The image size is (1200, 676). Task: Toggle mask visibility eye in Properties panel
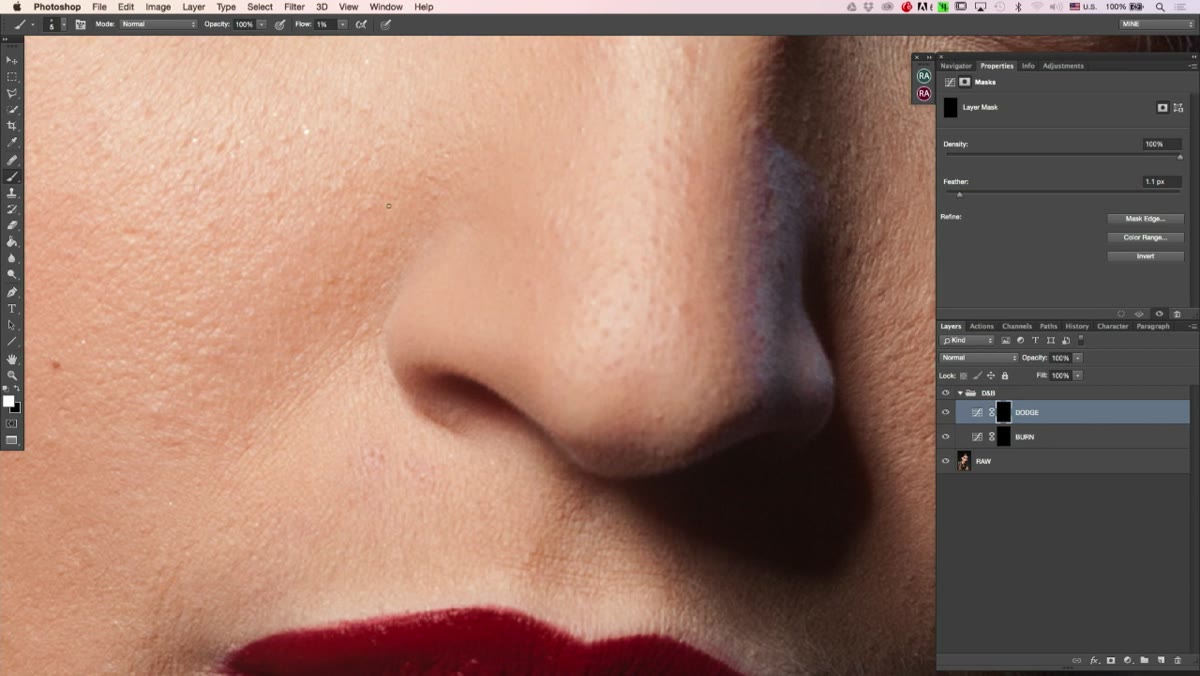[1160, 314]
